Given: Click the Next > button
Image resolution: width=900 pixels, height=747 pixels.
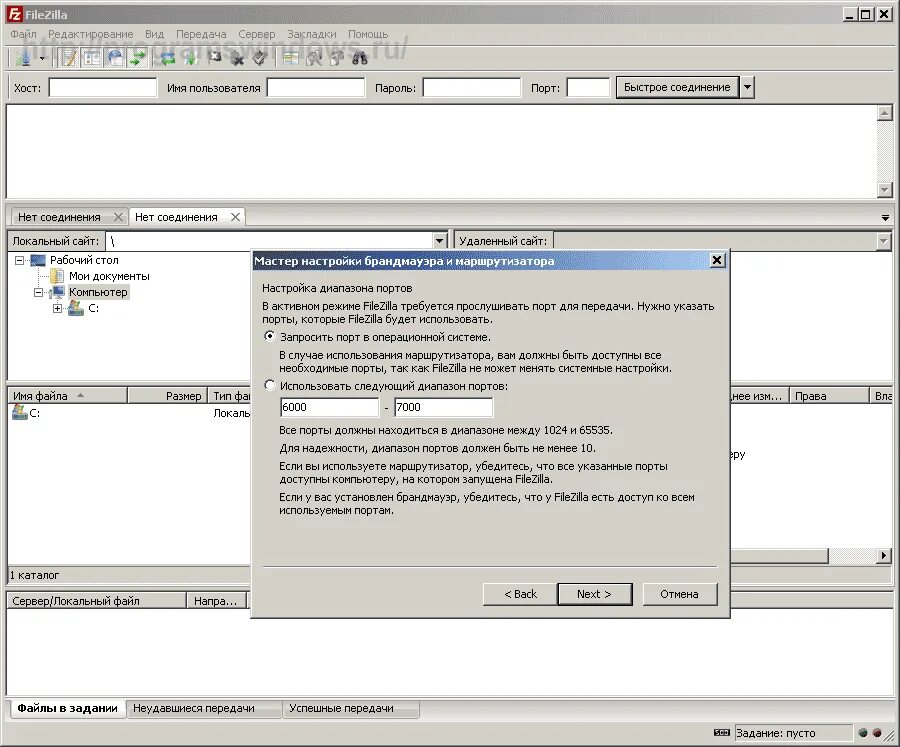Looking at the screenshot, I should coord(595,594).
